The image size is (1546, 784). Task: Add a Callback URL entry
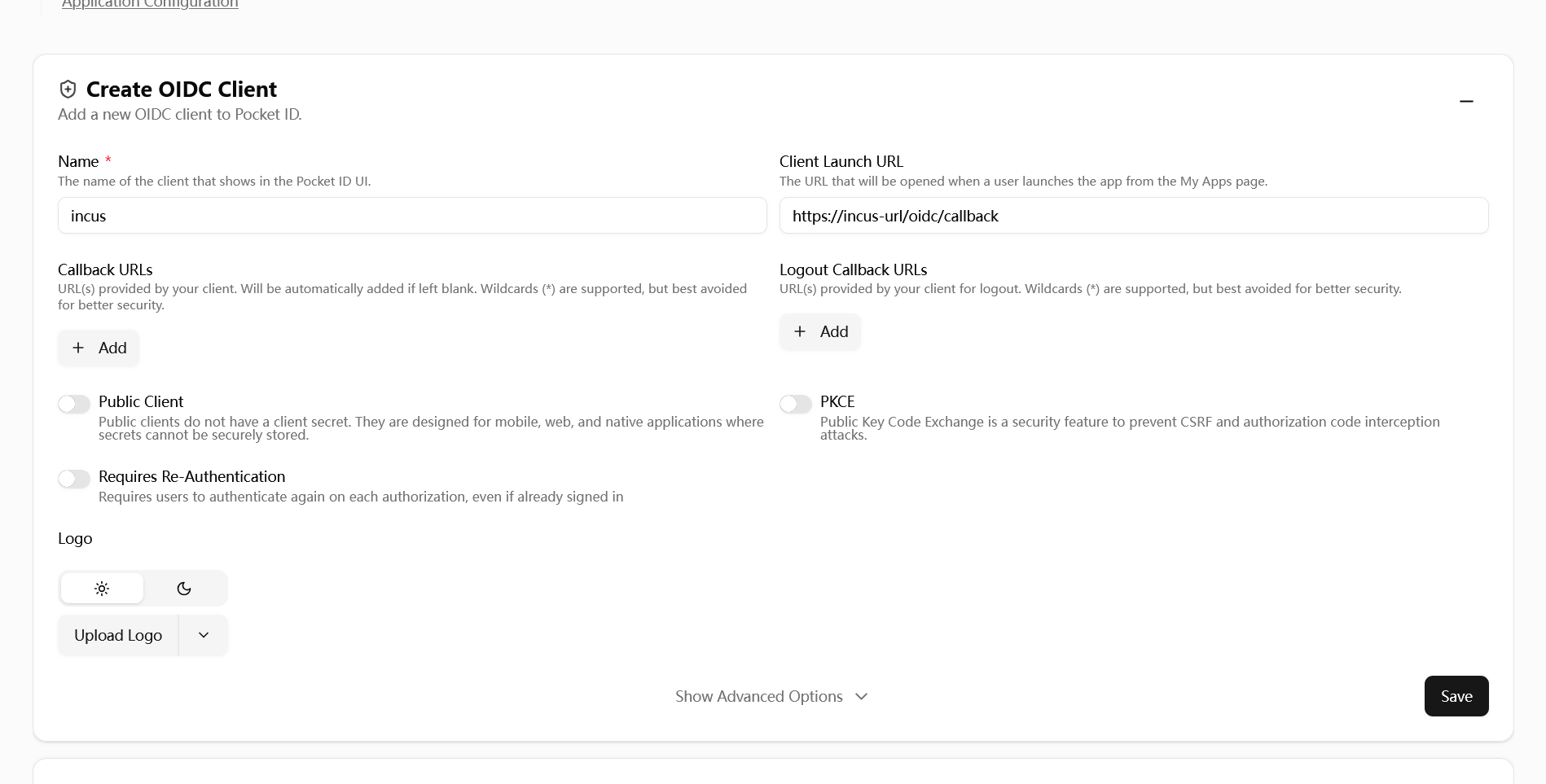click(99, 348)
